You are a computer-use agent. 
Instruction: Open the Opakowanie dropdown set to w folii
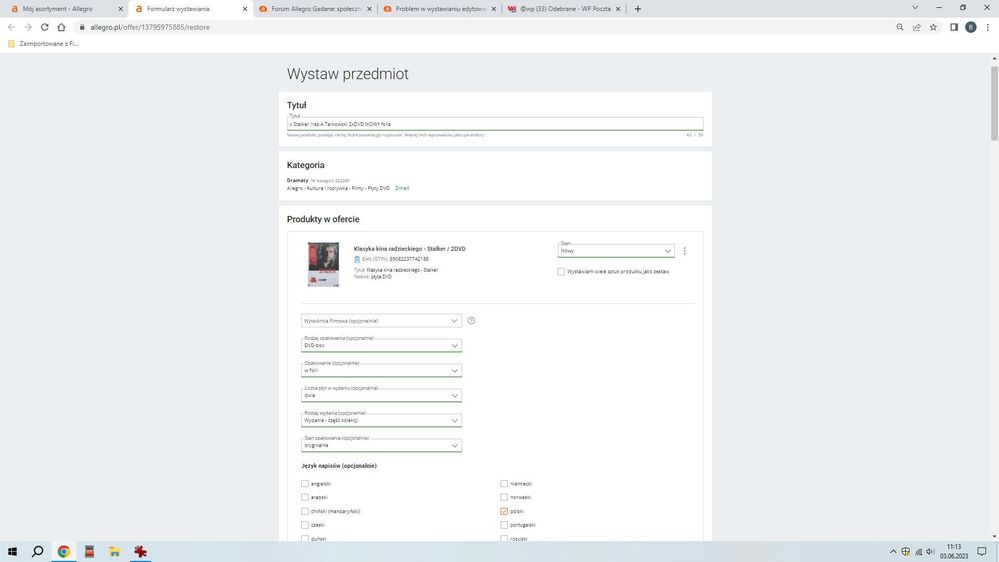(x=381, y=370)
